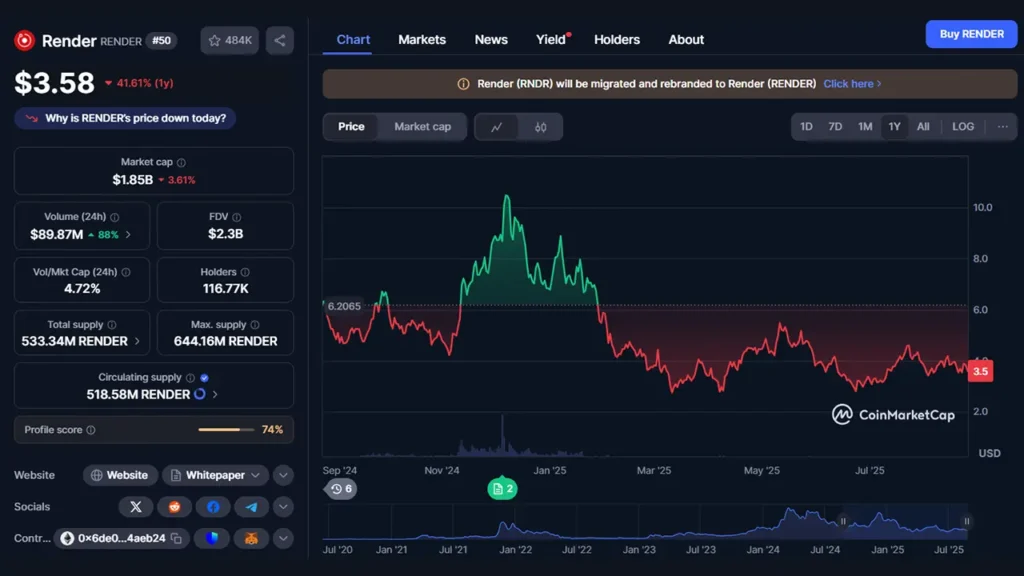Click the Total supply info icon

point(112,325)
